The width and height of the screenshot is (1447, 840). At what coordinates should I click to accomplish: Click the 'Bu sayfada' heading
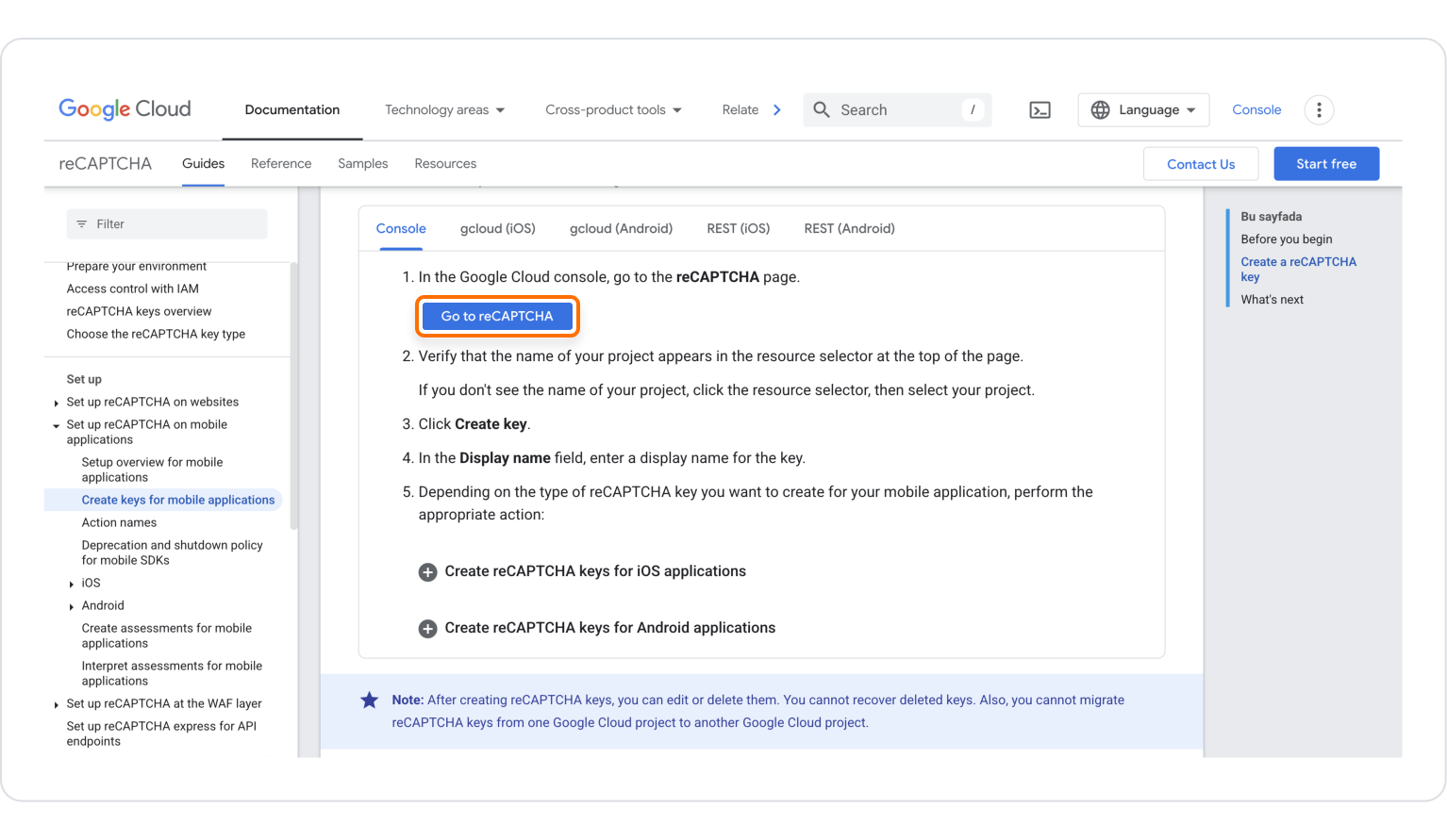click(1272, 217)
